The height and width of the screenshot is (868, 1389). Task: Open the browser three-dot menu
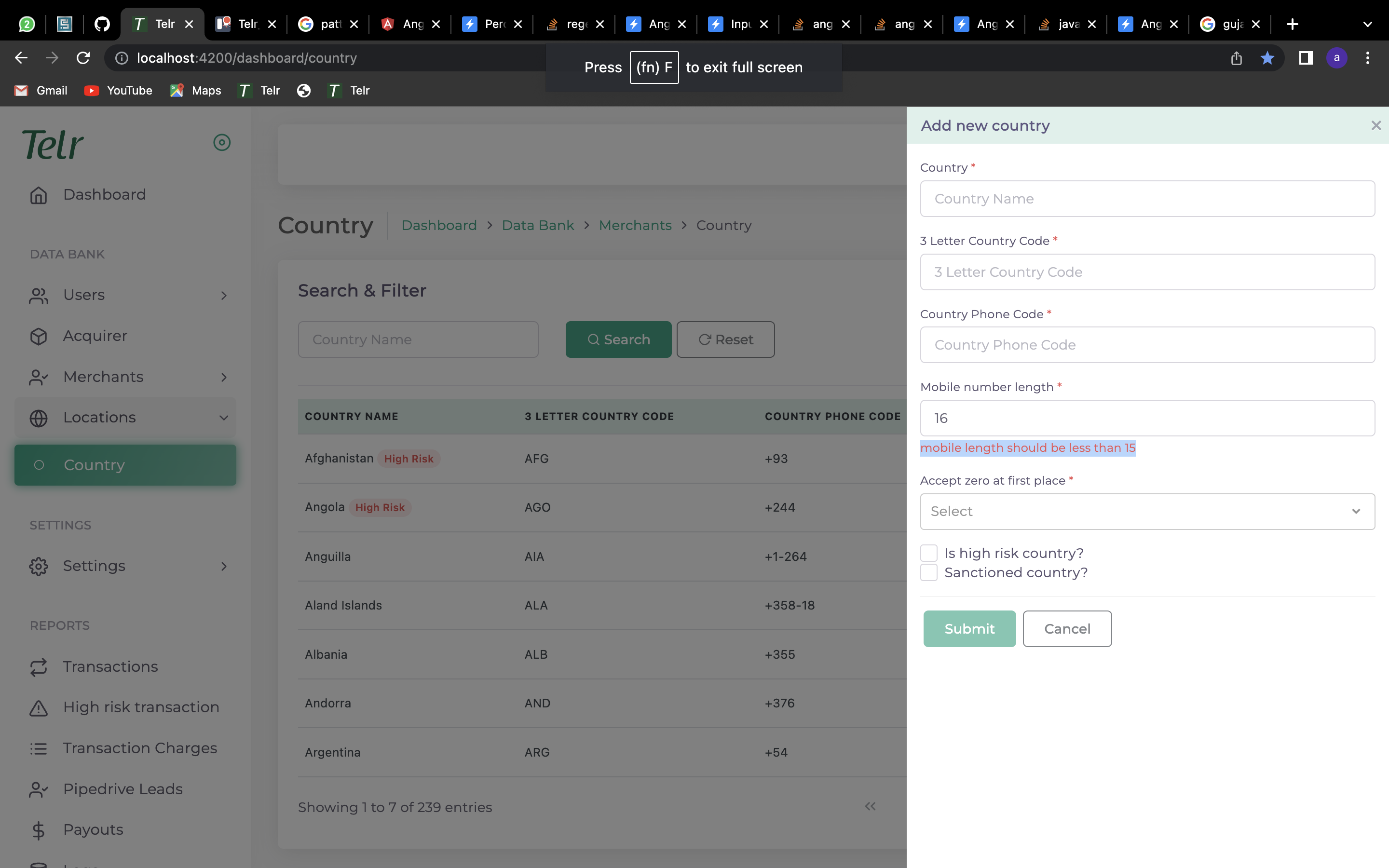pos(1368,58)
